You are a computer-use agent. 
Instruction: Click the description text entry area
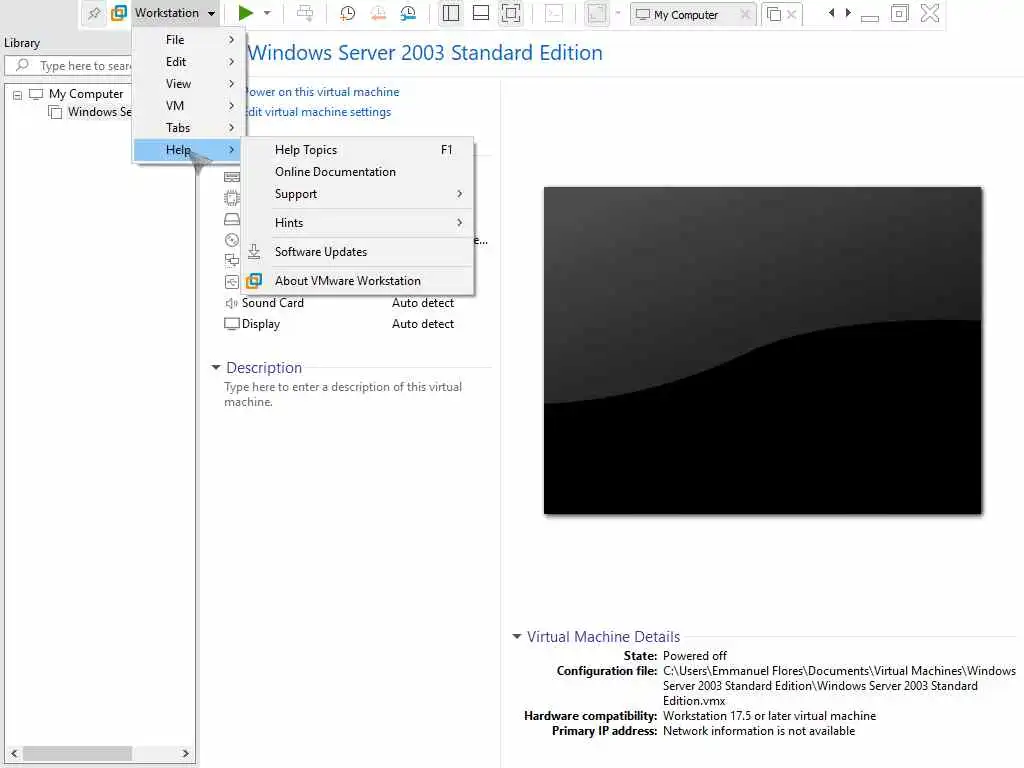[343, 394]
